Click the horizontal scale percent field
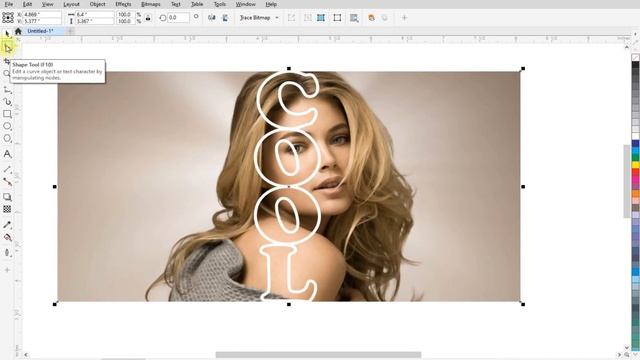Image resolution: width=640 pixels, height=360 pixels. (x=126, y=14)
